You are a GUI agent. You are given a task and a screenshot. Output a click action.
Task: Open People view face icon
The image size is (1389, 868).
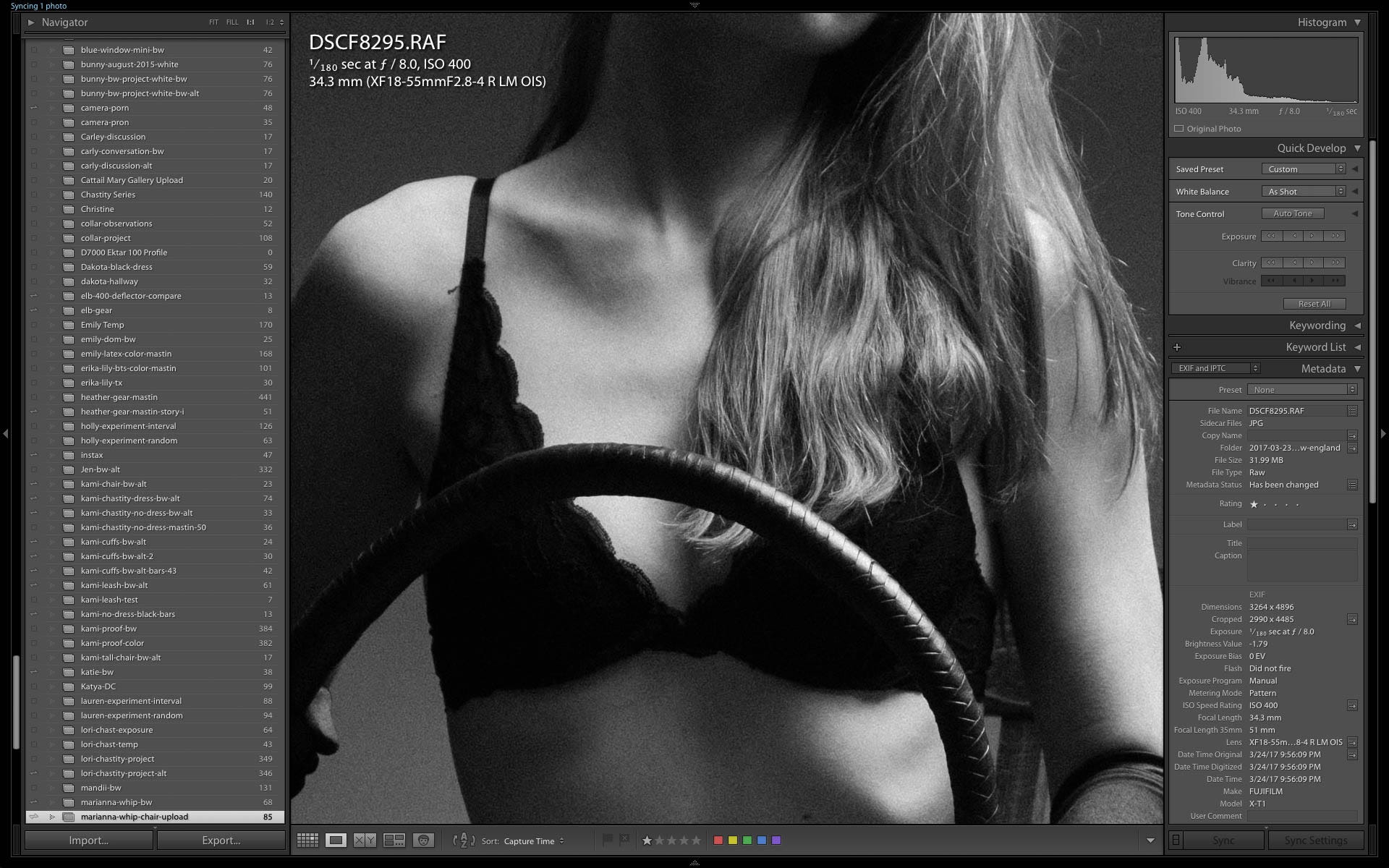423,840
